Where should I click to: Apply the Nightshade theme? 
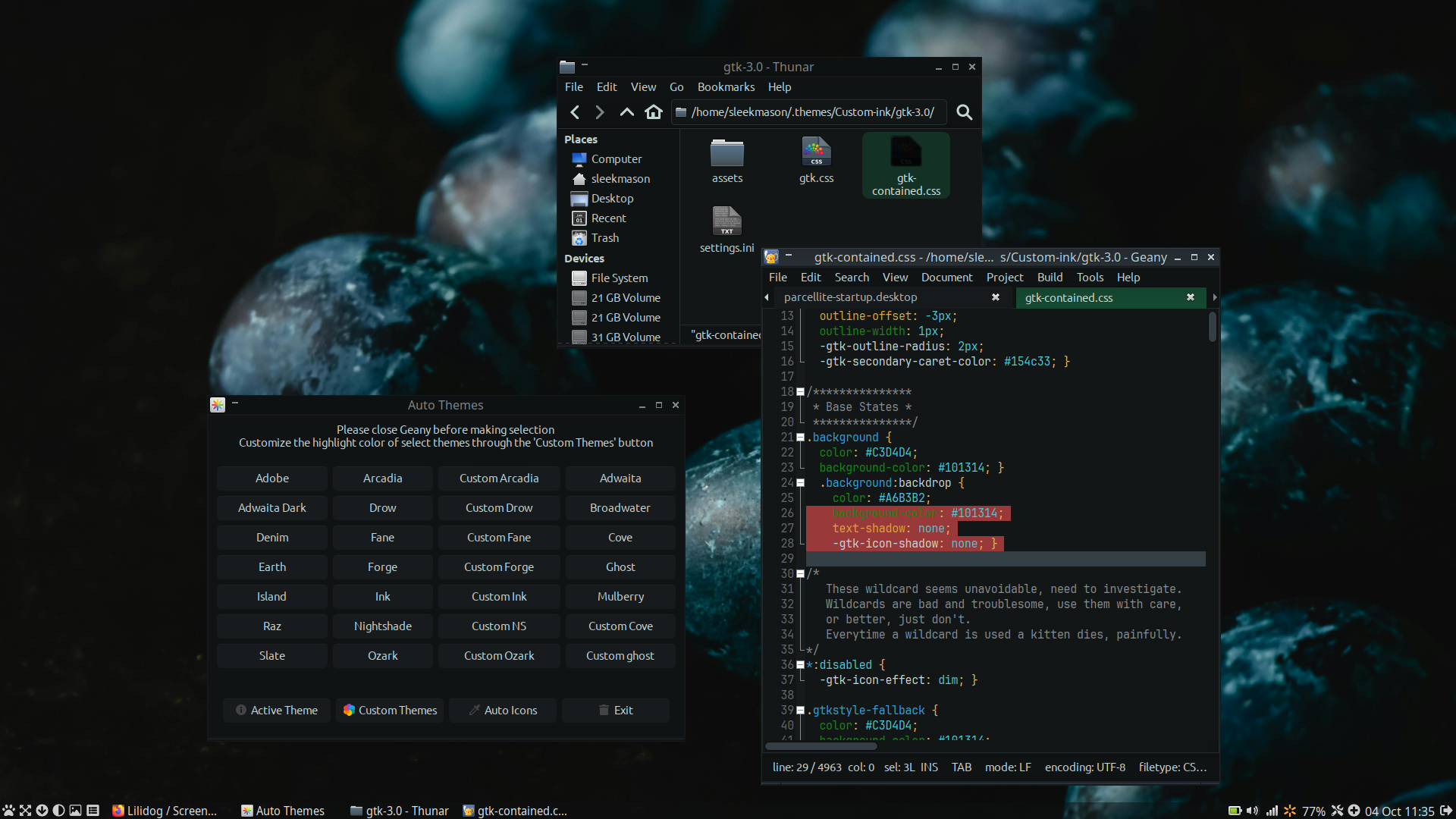tap(382, 626)
